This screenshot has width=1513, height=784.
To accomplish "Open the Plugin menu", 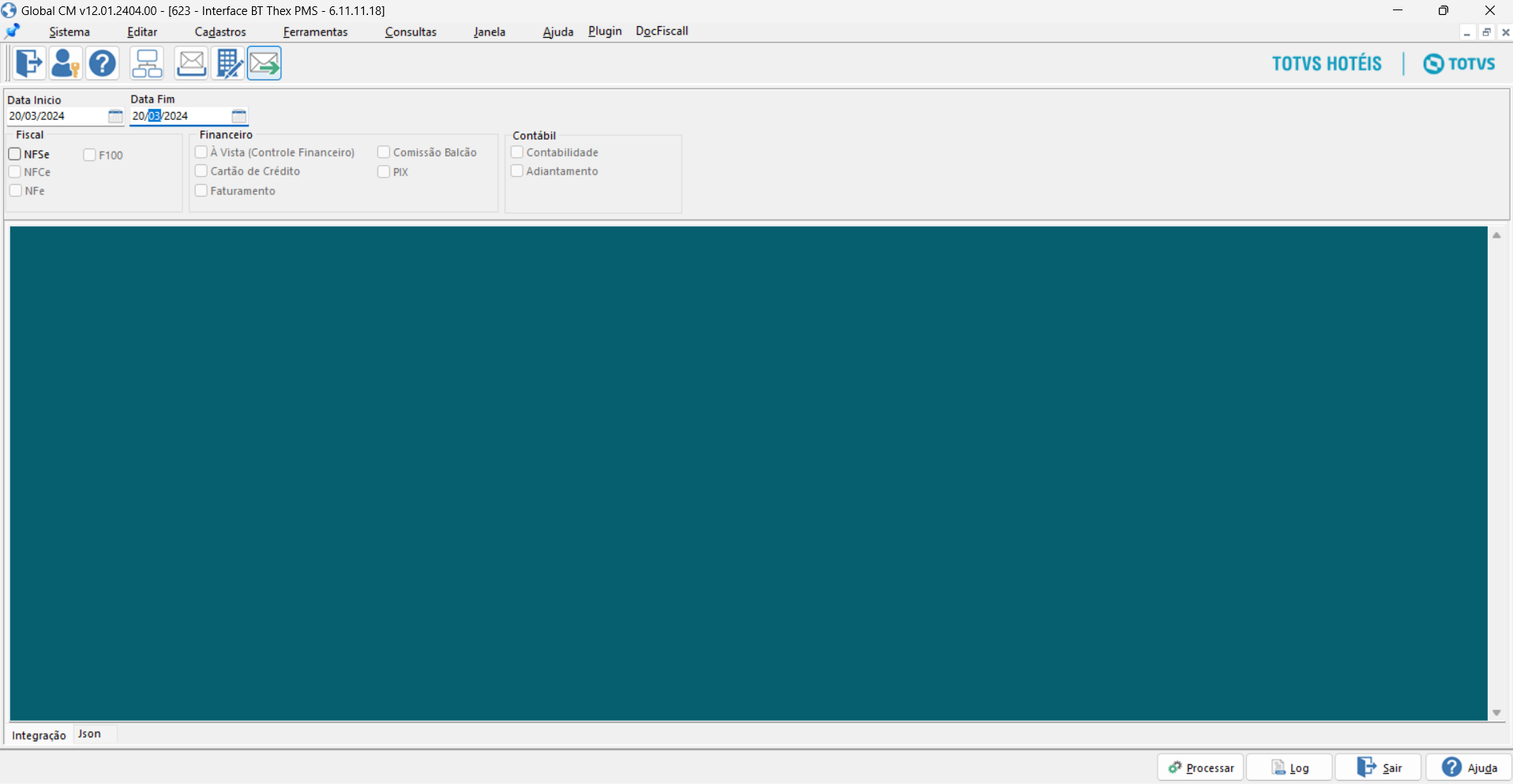I will coord(605,31).
